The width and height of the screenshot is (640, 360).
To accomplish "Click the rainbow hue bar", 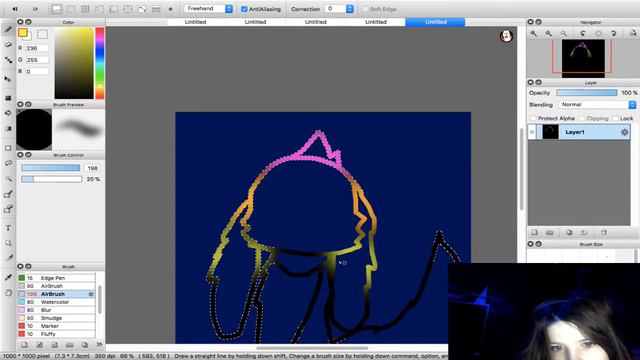I will [x=100, y=63].
